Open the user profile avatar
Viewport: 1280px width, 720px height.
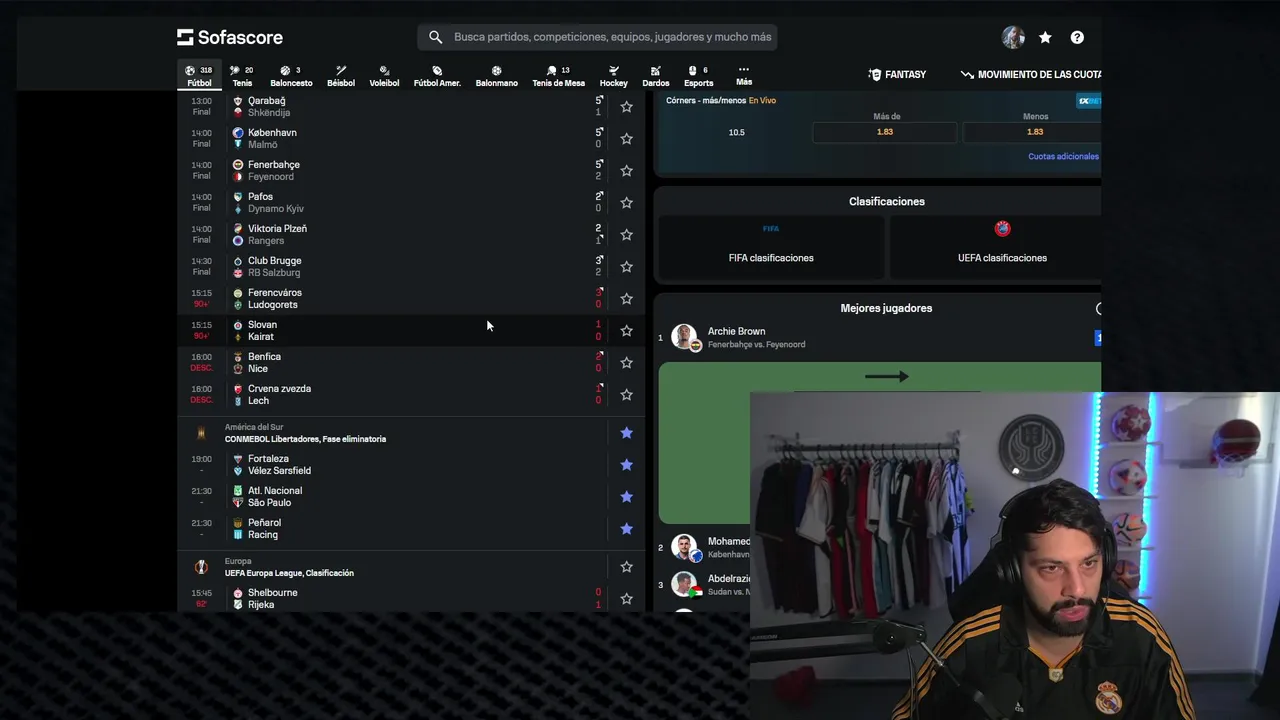1013,37
